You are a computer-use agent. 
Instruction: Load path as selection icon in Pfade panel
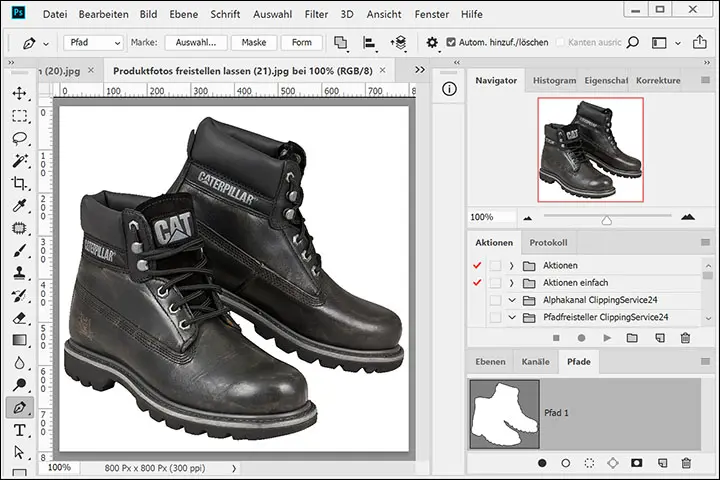pyautogui.click(x=590, y=463)
